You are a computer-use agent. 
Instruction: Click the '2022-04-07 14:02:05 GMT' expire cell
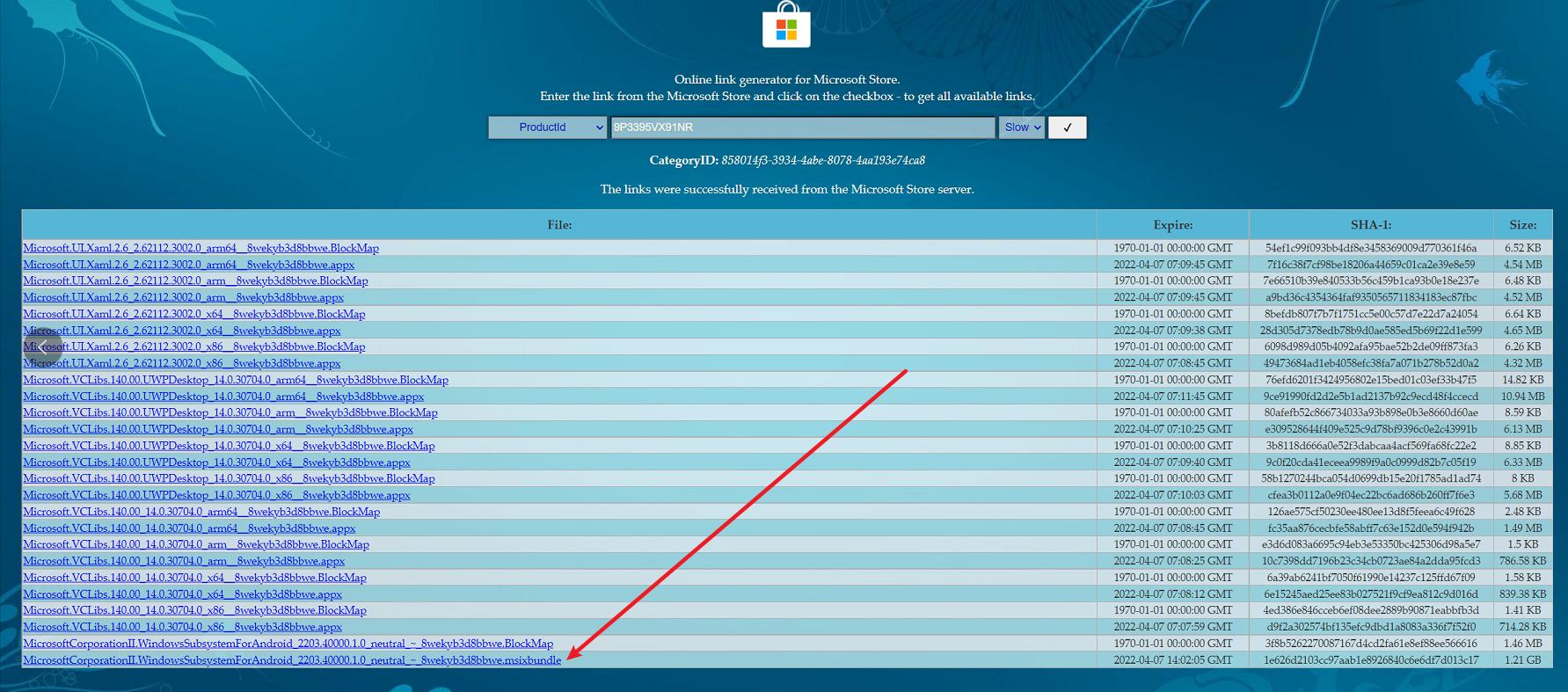click(x=1173, y=660)
